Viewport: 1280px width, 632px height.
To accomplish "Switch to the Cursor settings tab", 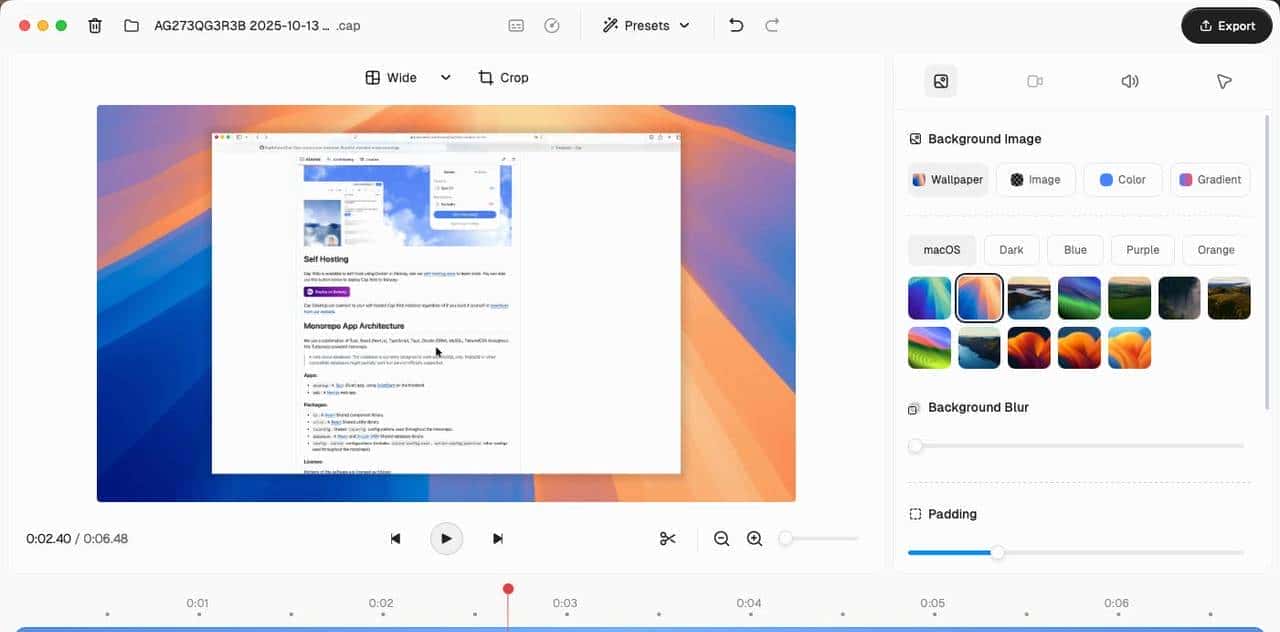I will tap(1224, 81).
